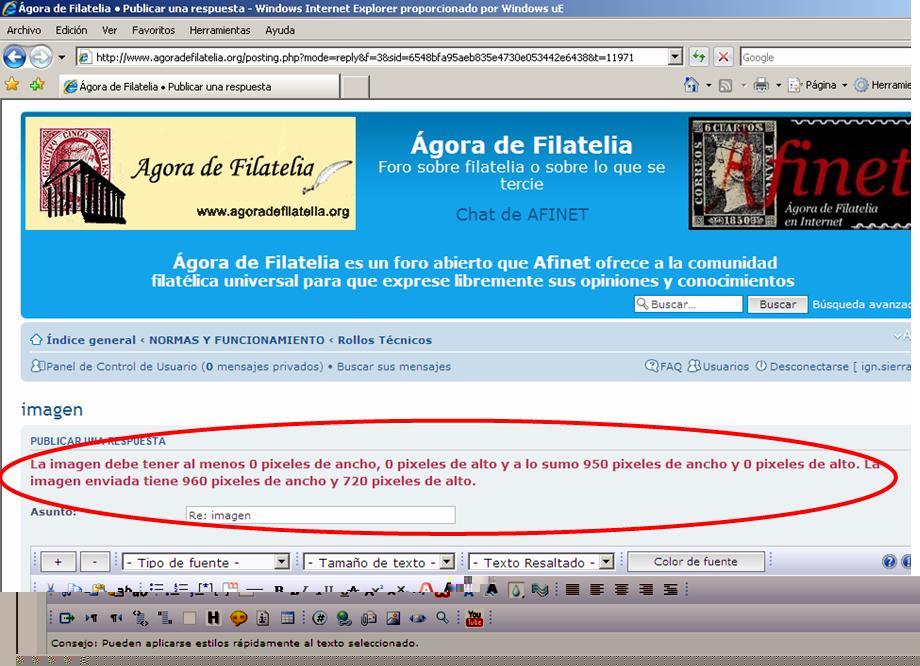Expand the Home icon dropdown arrow

pyautogui.click(x=708, y=86)
